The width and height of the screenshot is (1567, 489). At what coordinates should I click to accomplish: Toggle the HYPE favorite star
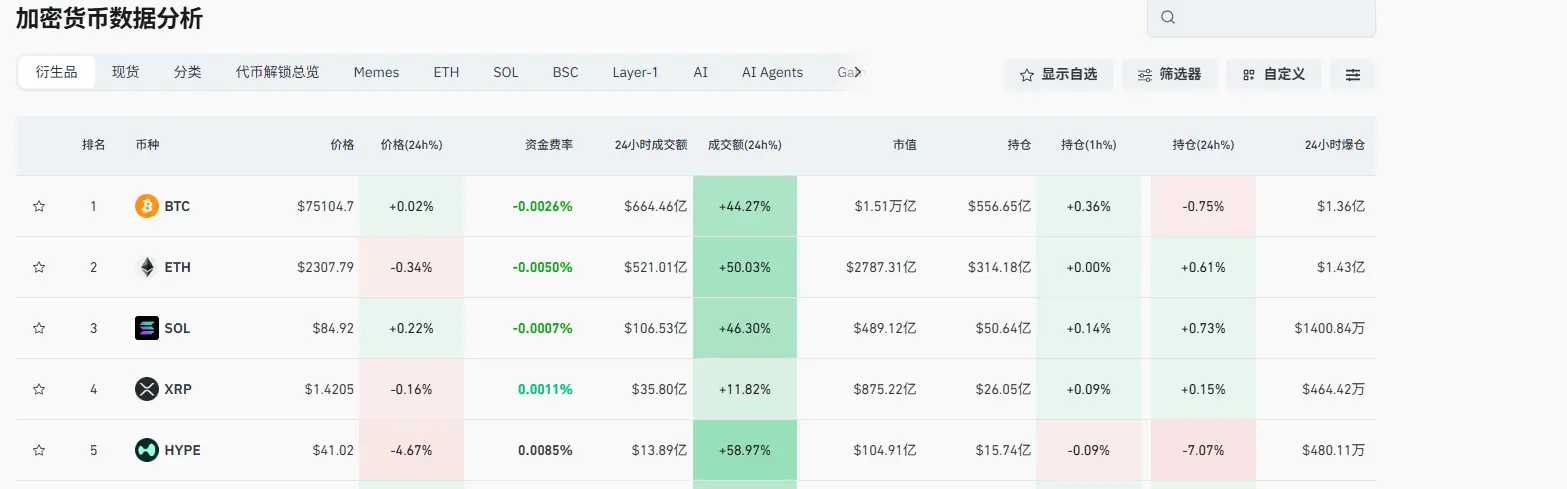[39, 451]
